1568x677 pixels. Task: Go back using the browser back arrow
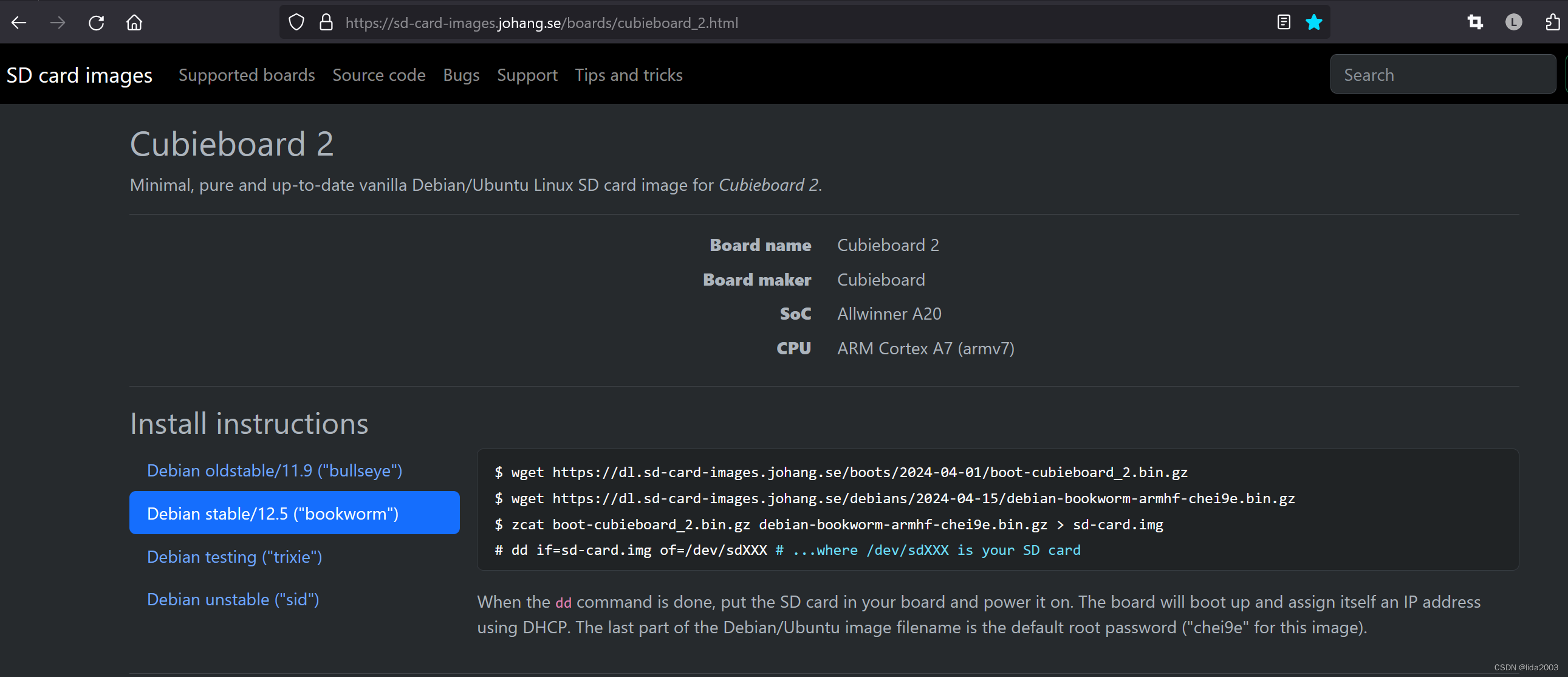pyautogui.click(x=19, y=23)
